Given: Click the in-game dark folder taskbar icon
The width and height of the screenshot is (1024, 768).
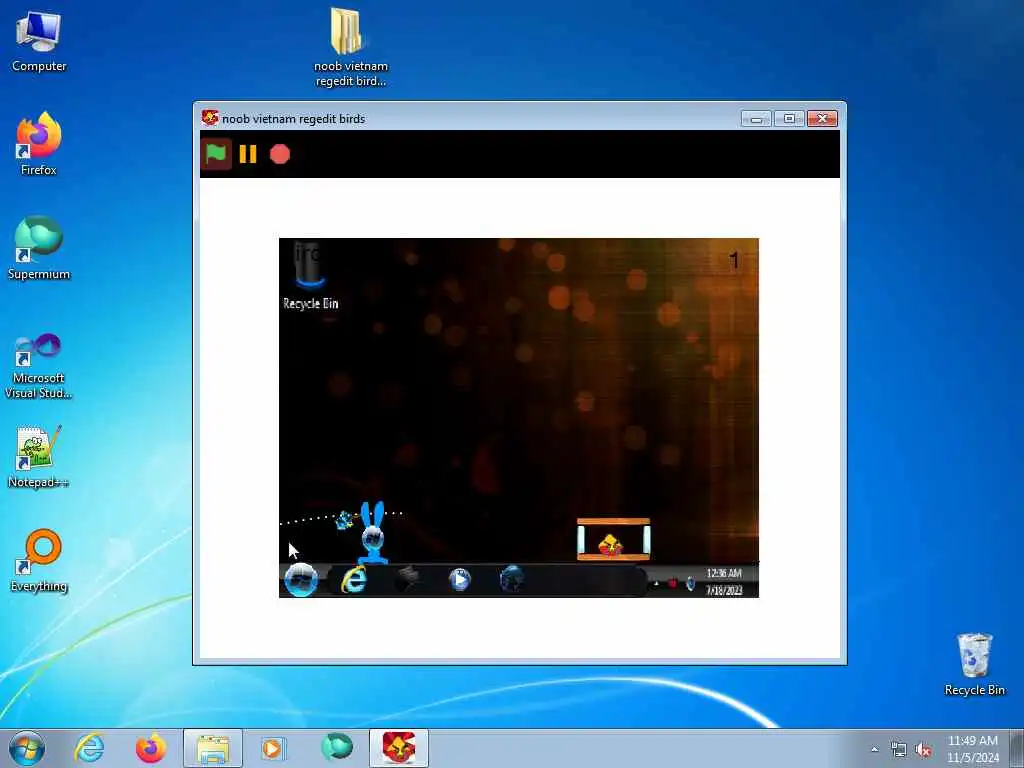Looking at the screenshot, I should click(x=408, y=579).
